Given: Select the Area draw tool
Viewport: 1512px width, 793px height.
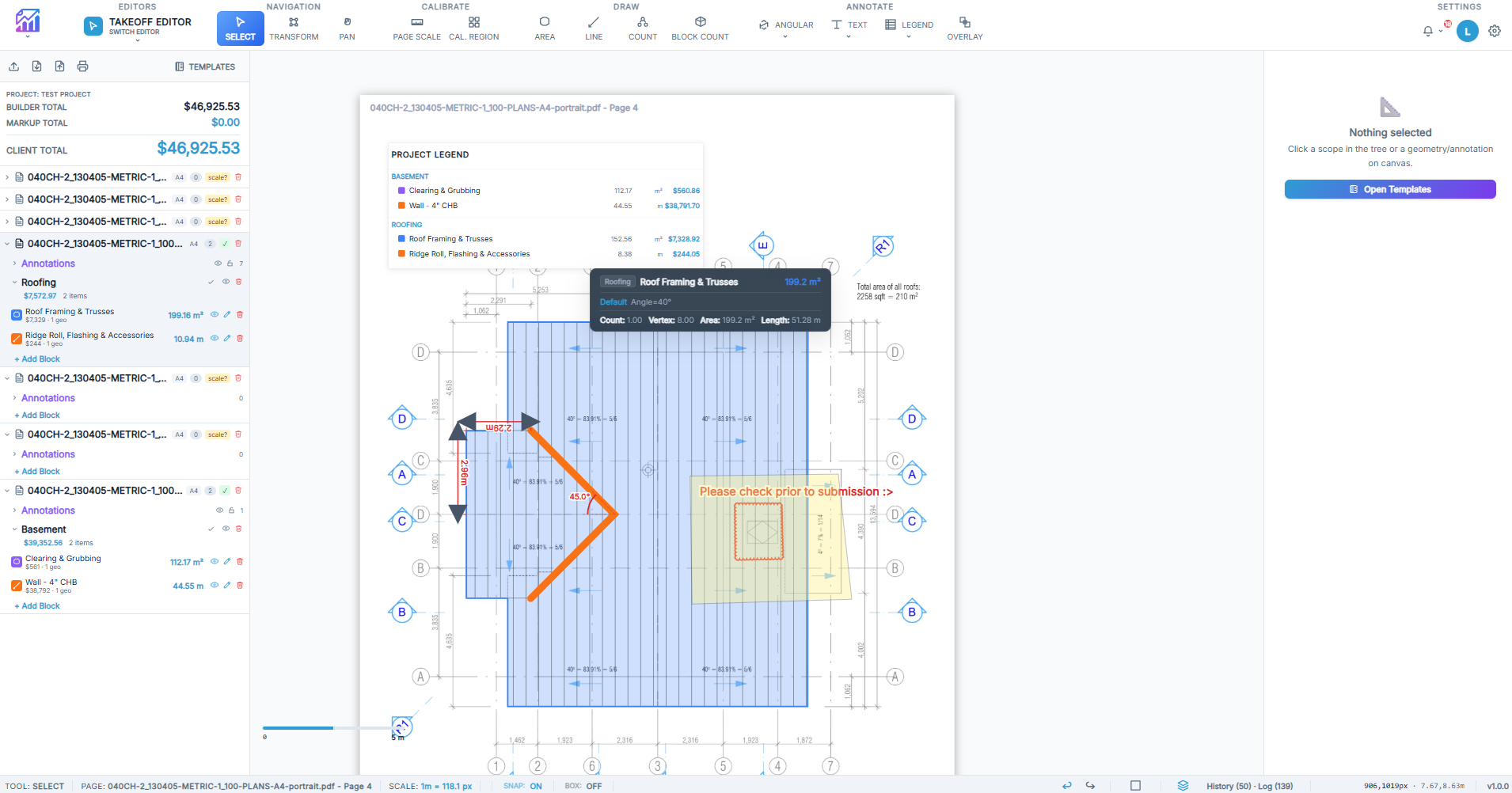Looking at the screenshot, I should pyautogui.click(x=544, y=28).
